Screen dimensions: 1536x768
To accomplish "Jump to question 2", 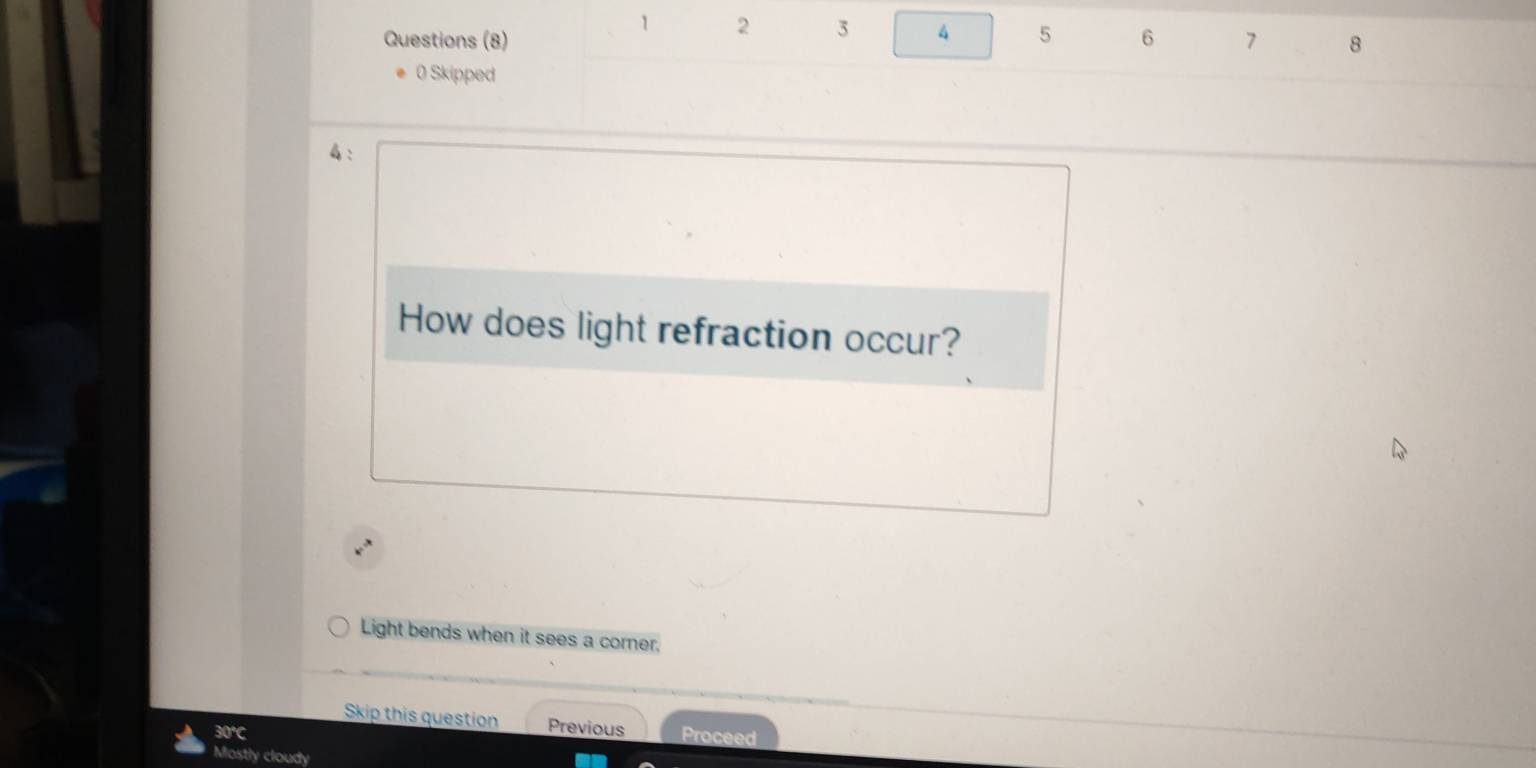I will (x=742, y=27).
